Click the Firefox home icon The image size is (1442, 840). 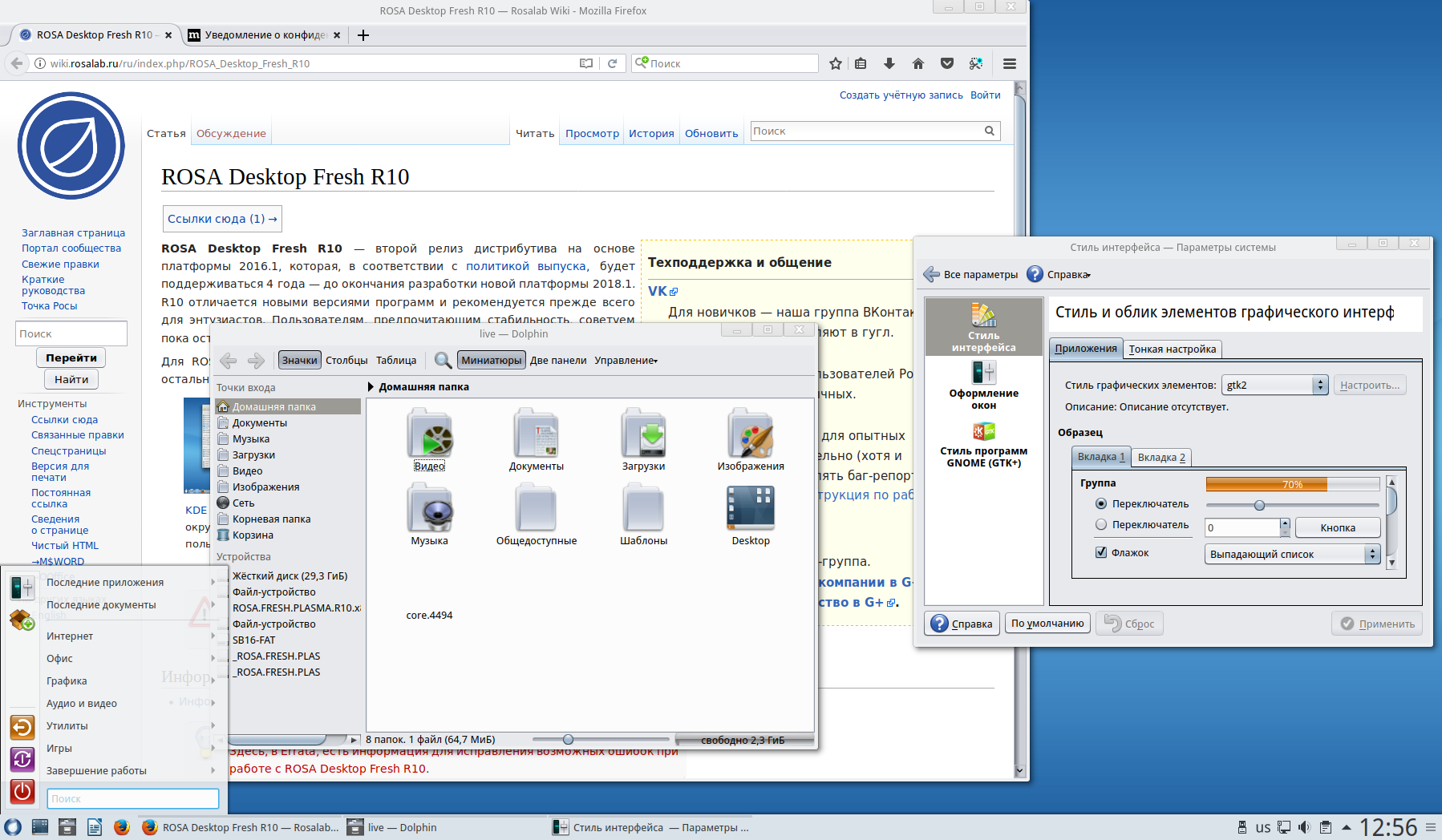point(918,63)
